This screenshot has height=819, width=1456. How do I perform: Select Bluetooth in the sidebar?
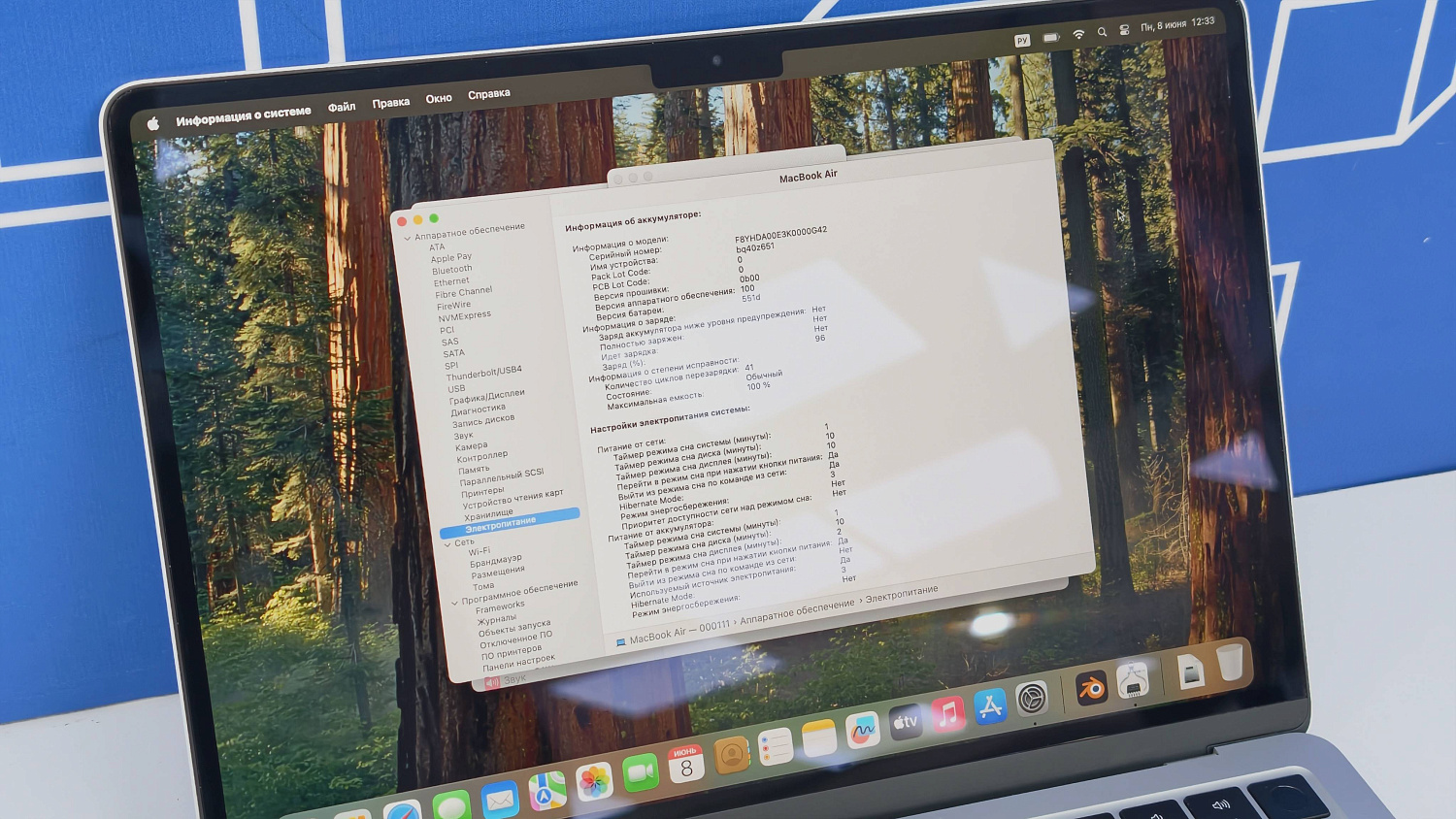(x=452, y=270)
